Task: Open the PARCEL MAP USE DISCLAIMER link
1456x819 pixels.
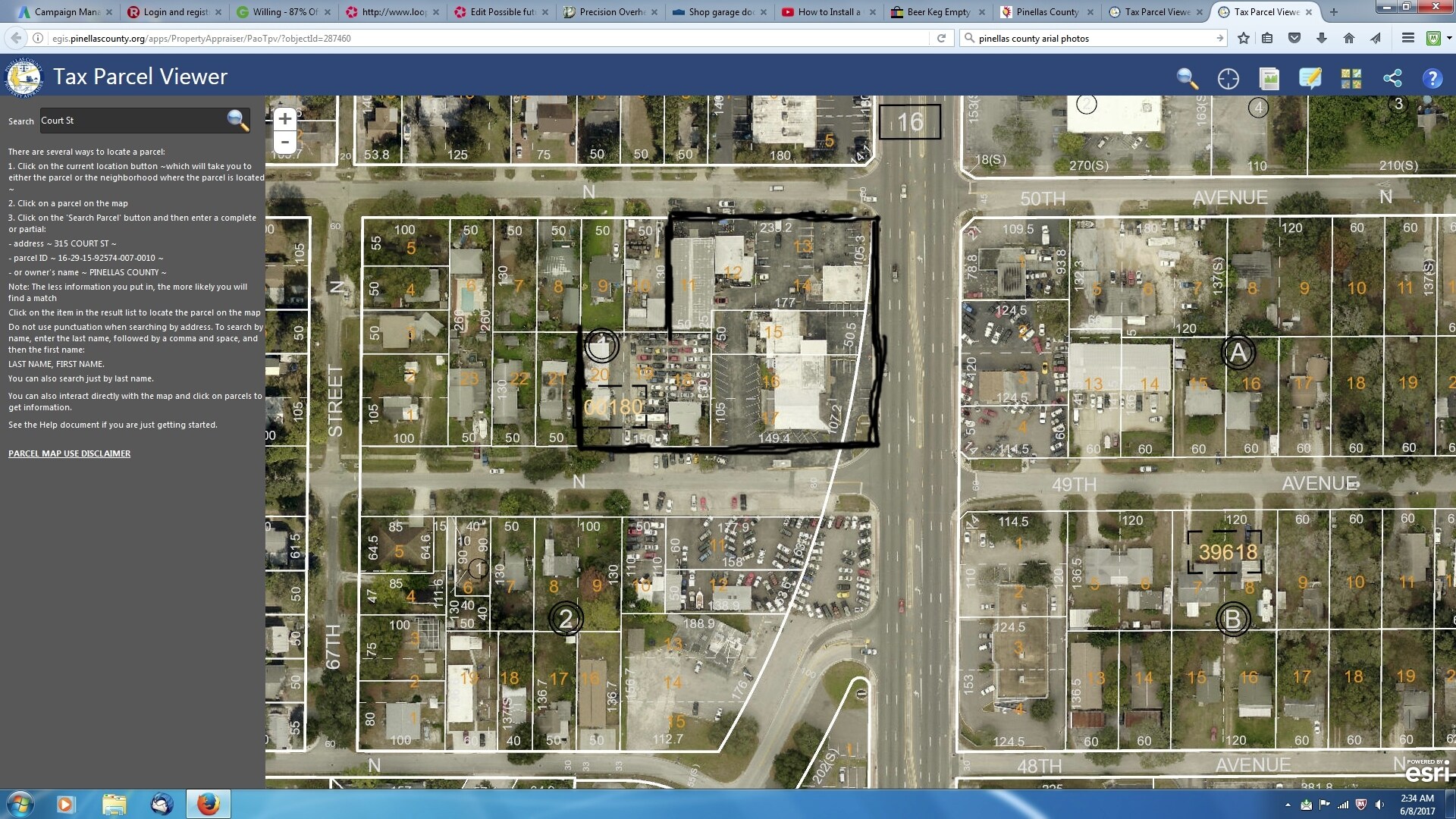Action: (68, 453)
